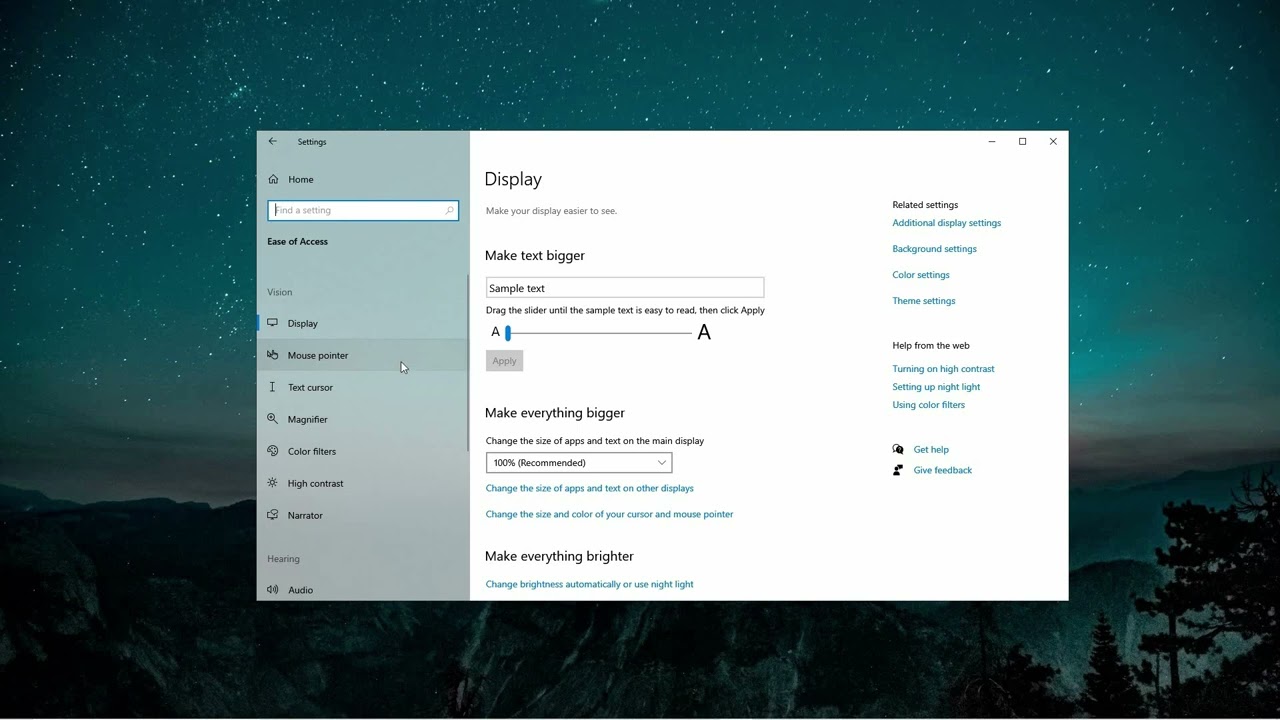Click the Get help icon
The height and width of the screenshot is (720, 1280).
click(898, 450)
